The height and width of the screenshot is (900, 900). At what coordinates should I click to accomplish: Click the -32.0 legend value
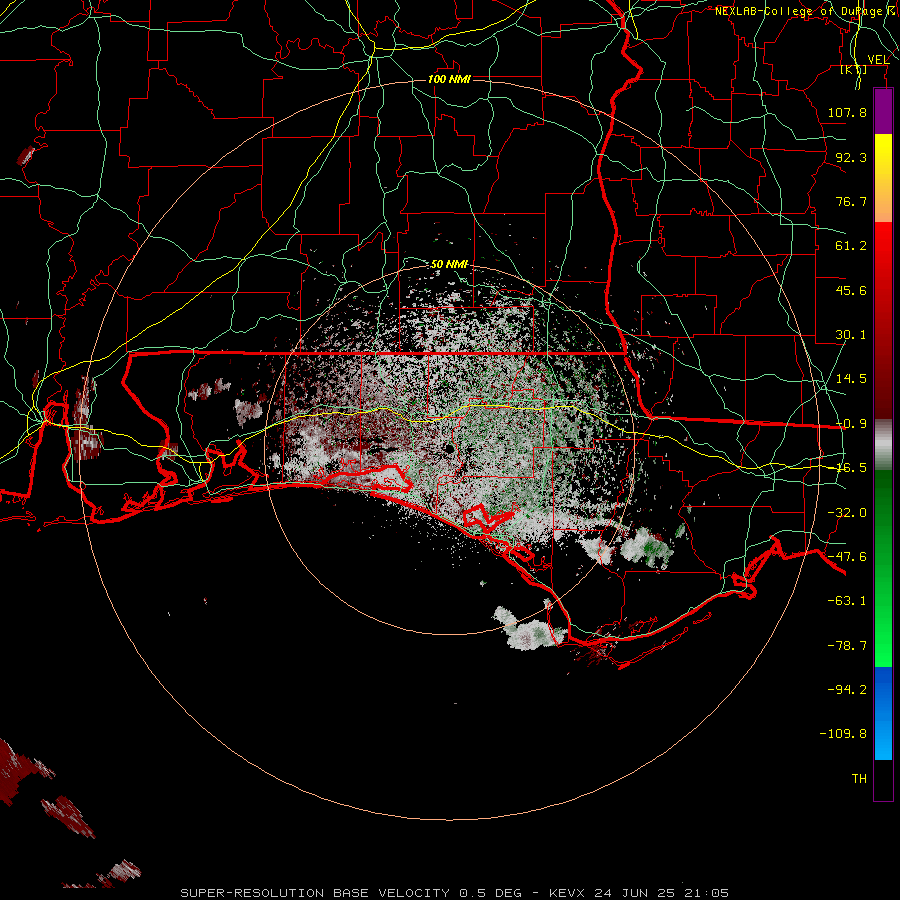click(847, 513)
